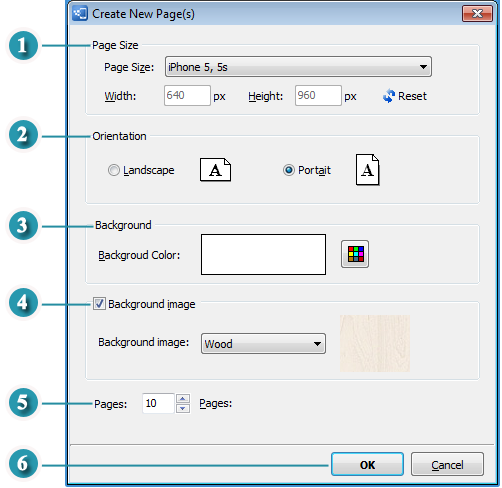Click the Width input field
The width and height of the screenshot is (502, 488).
tap(187, 96)
